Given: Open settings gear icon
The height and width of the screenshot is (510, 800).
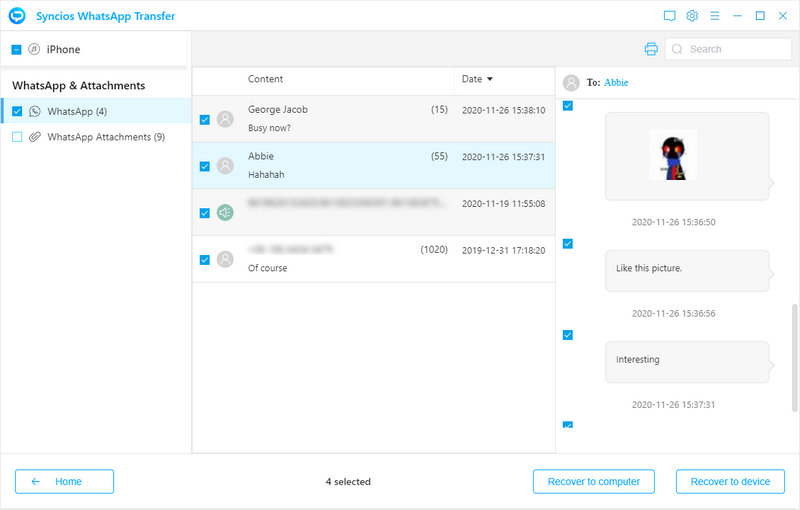Looking at the screenshot, I should pos(692,16).
